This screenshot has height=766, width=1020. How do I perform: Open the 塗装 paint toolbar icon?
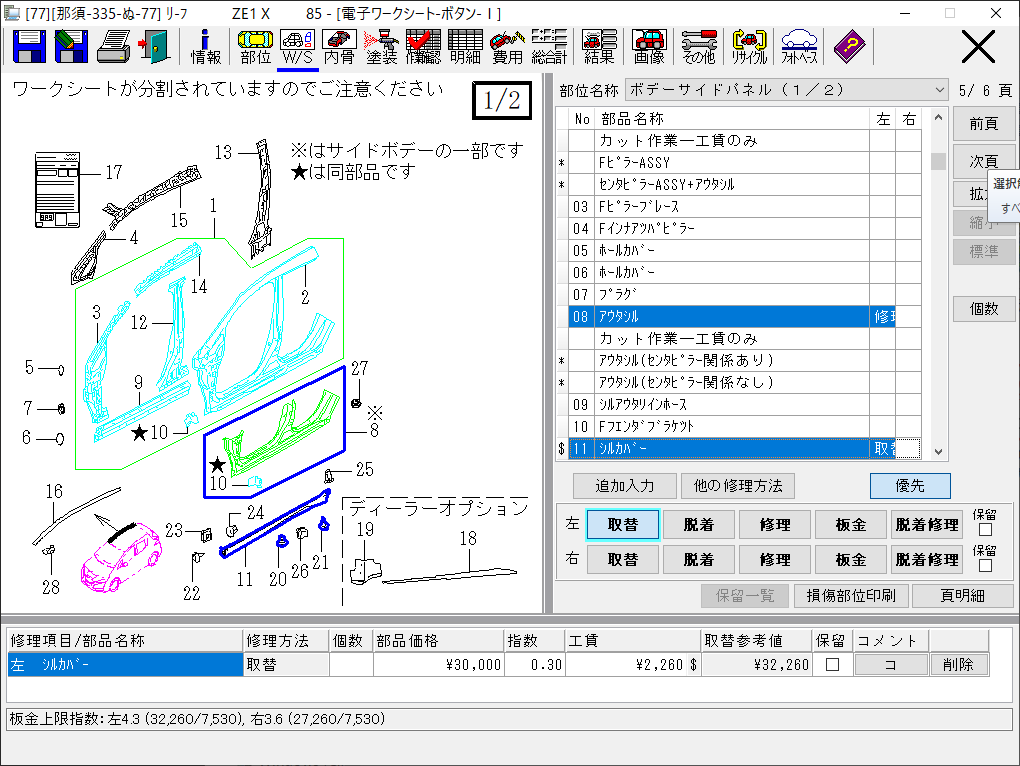coord(381,46)
